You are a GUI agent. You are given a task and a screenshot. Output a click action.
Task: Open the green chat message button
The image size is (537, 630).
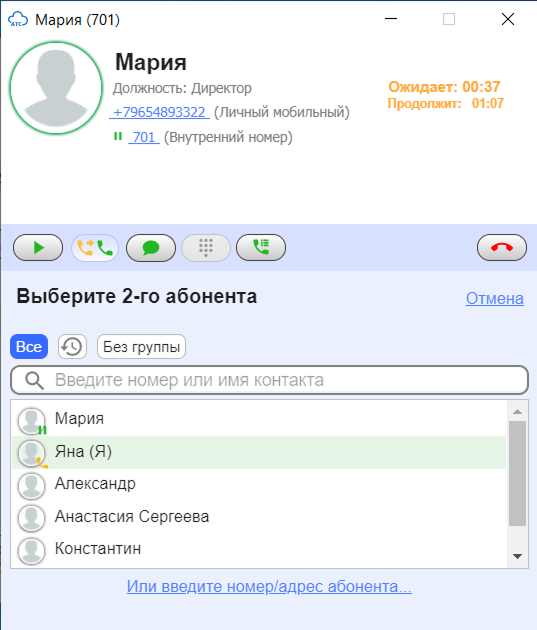click(x=151, y=248)
